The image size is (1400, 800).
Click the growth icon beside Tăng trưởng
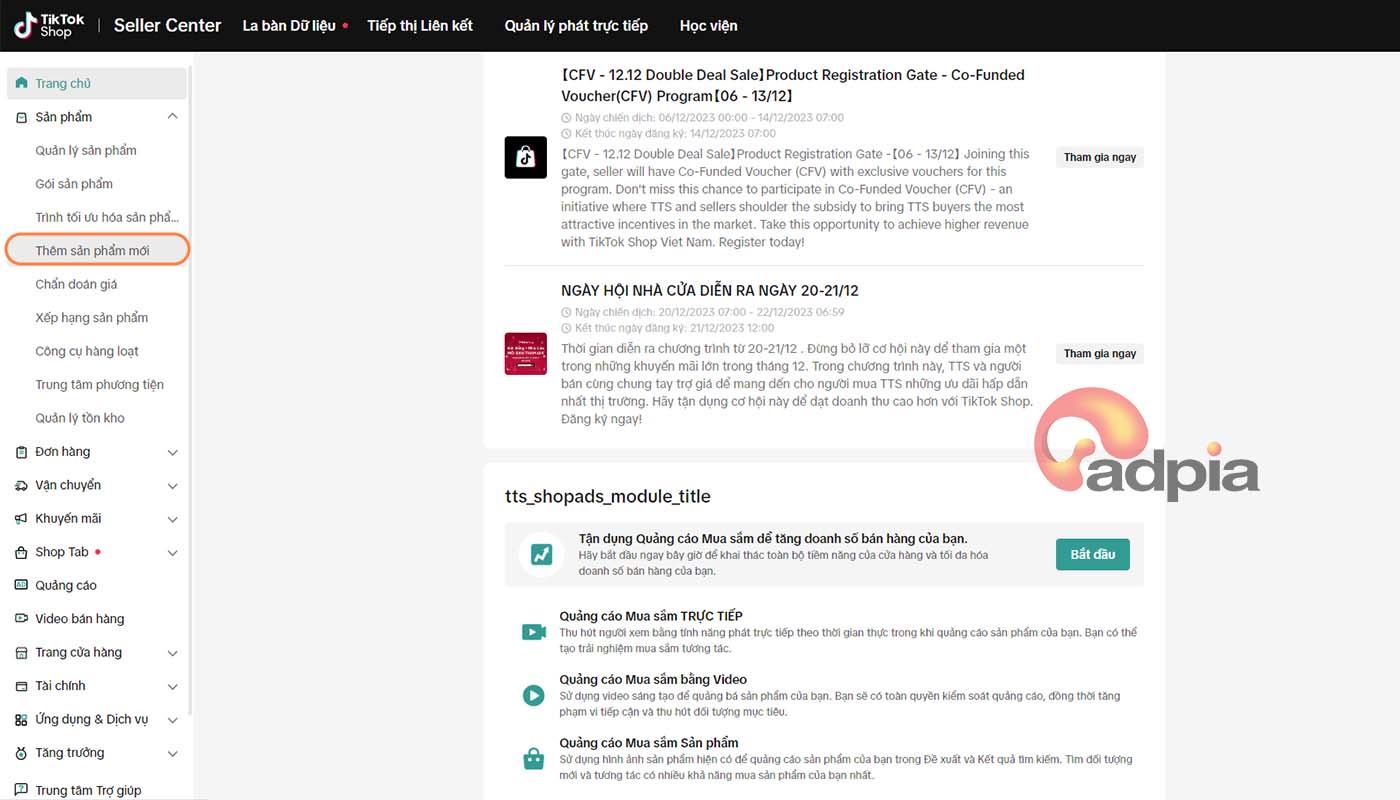click(22, 753)
